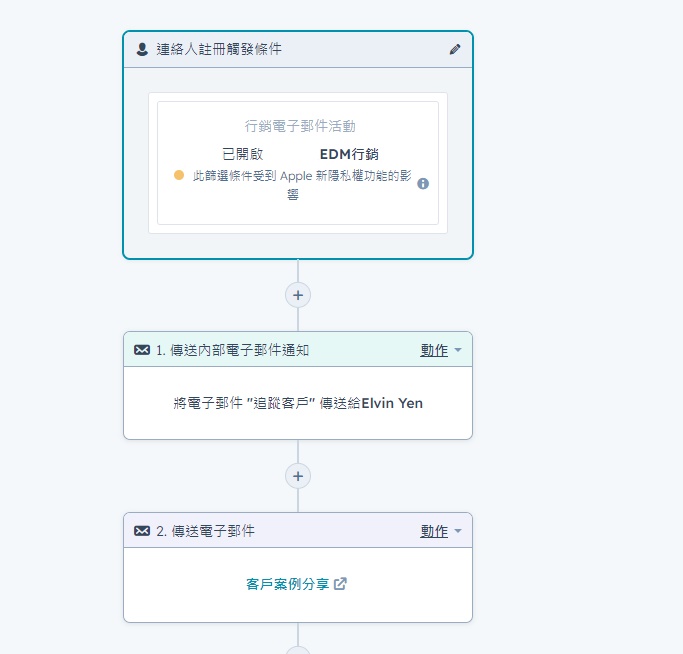Click the orange warning dot in filter card

click(179, 175)
